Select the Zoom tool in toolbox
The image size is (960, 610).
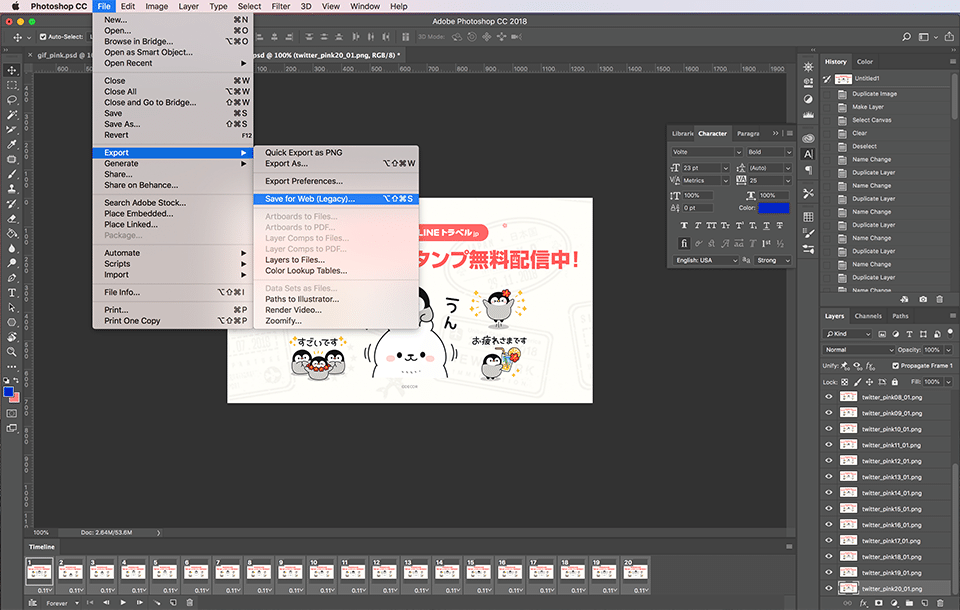point(12,352)
